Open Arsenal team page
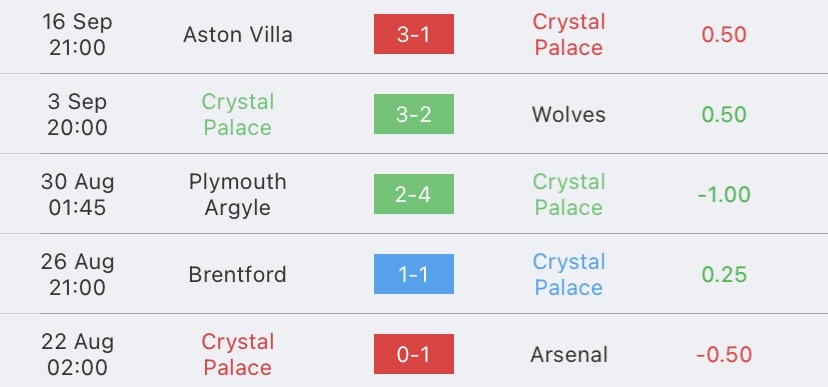Viewport: 828px width, 387px height. point(569,355)
